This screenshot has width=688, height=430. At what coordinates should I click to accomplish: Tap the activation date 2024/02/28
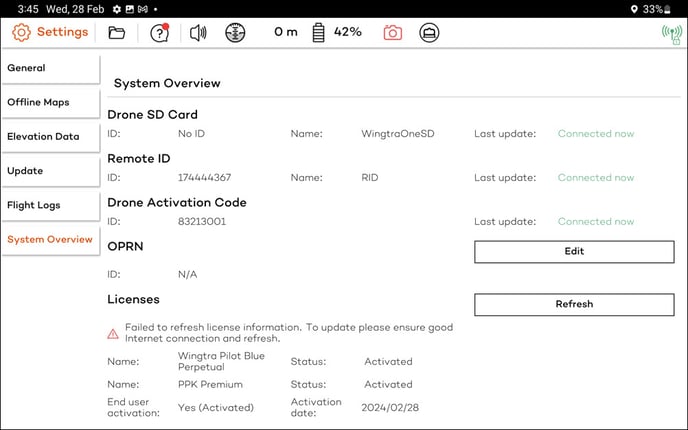tap(390, 408)
